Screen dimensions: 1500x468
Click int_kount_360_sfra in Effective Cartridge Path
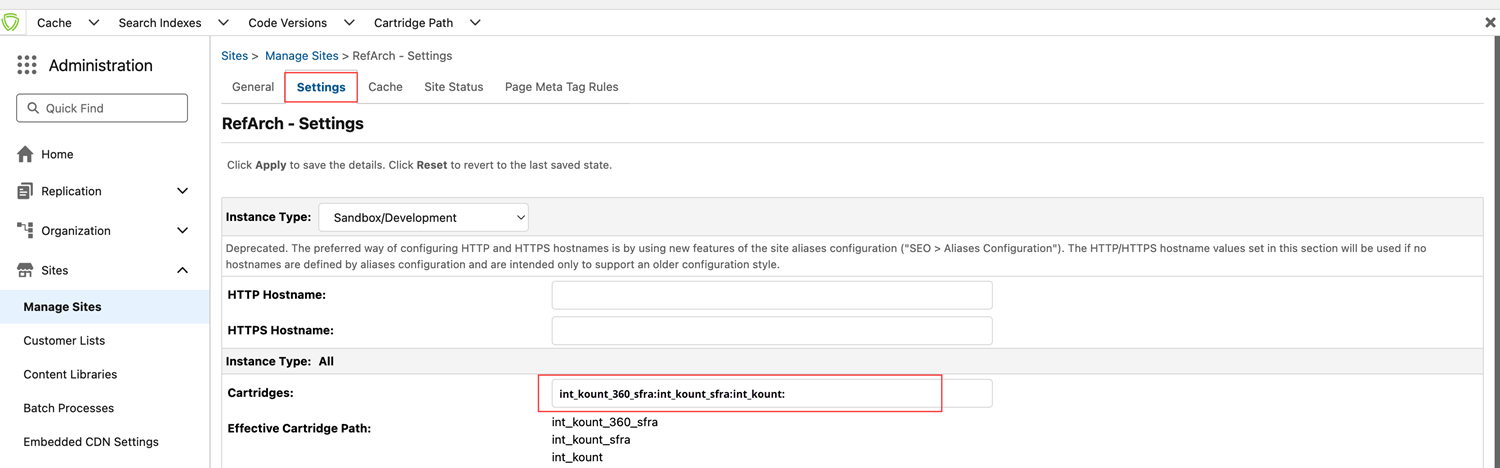coord(605,422)
